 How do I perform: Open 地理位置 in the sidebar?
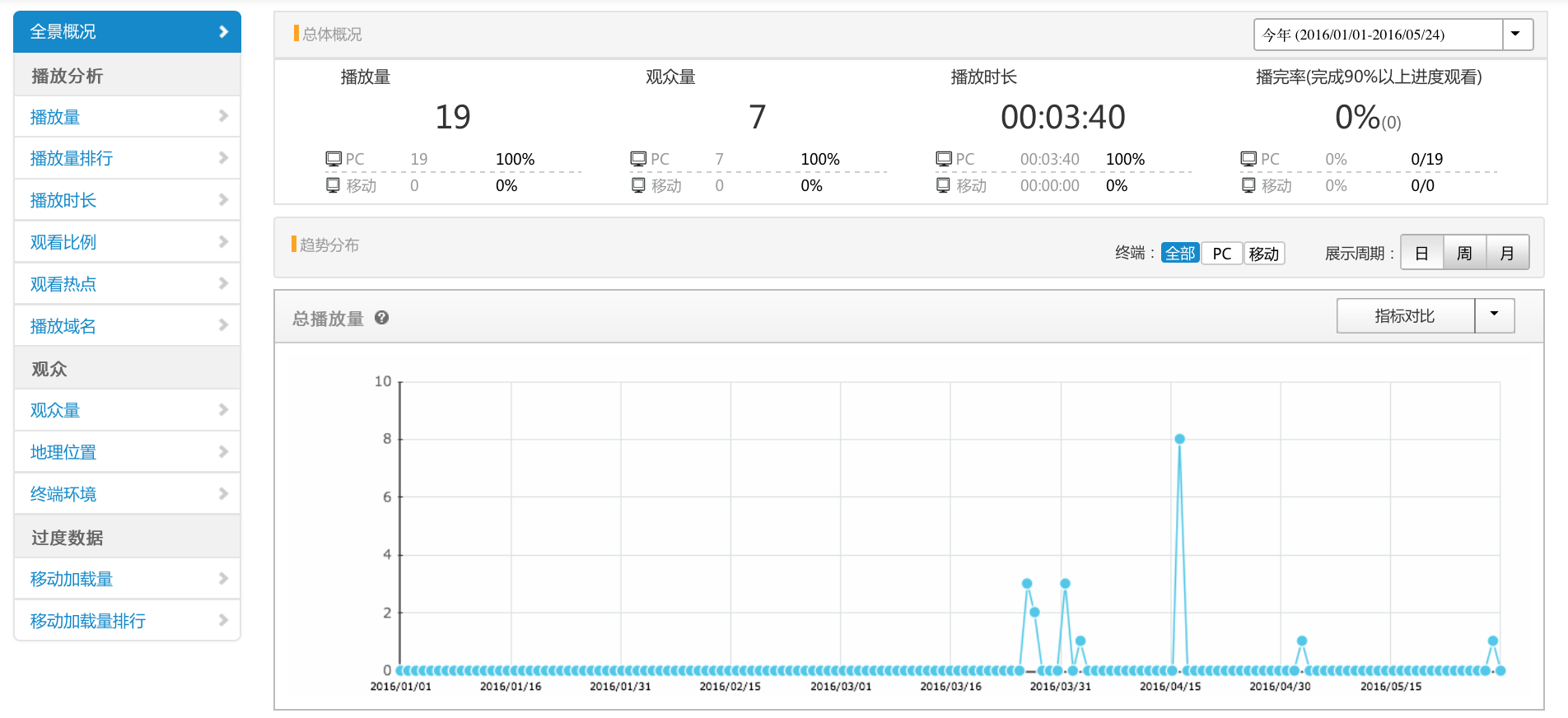pos(63,452)
